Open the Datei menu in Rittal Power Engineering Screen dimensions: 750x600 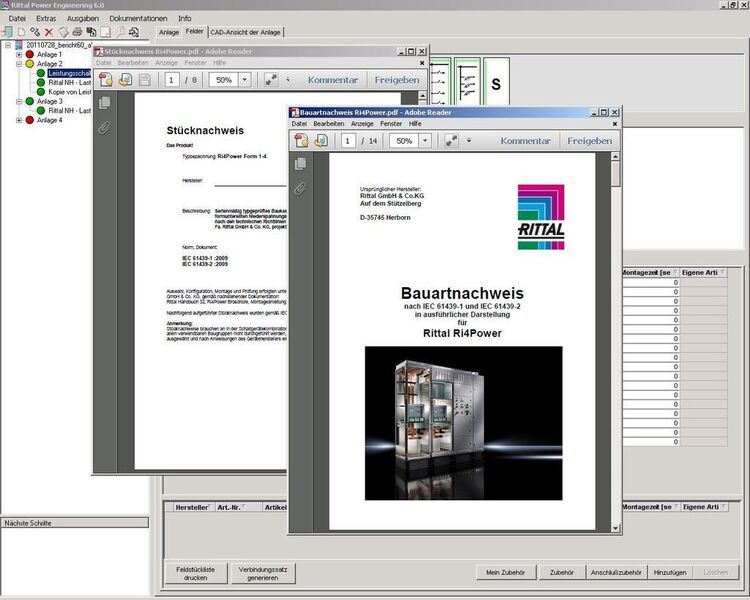point(17,19)
